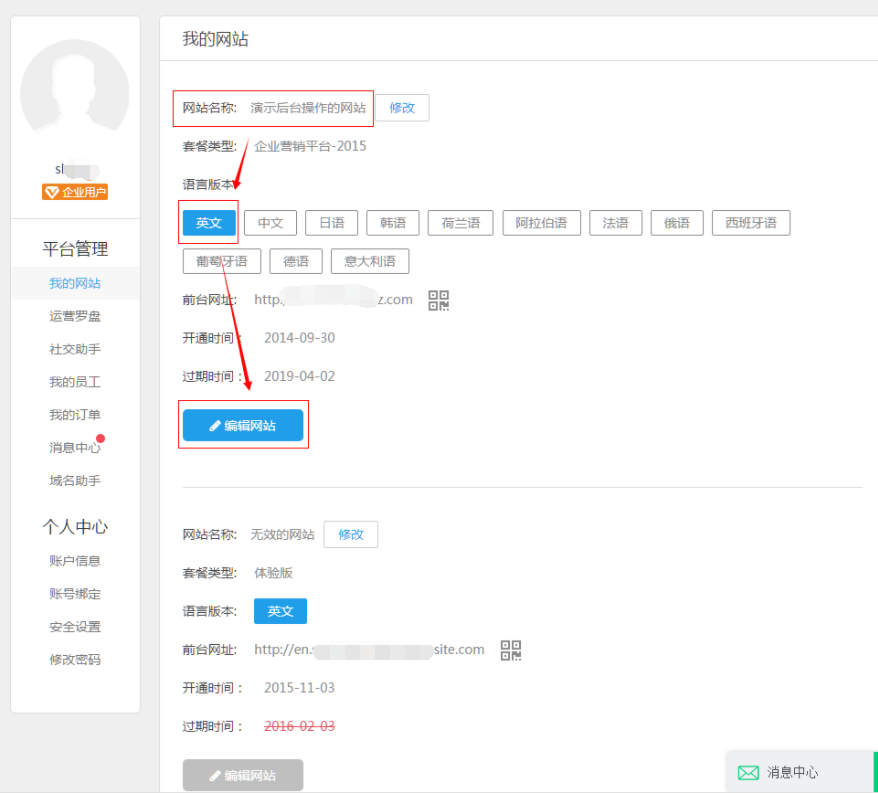The height and width of the screenshot is (793, 878).
Task: Click the red expired date 2016-02-03
Action: 299,726
